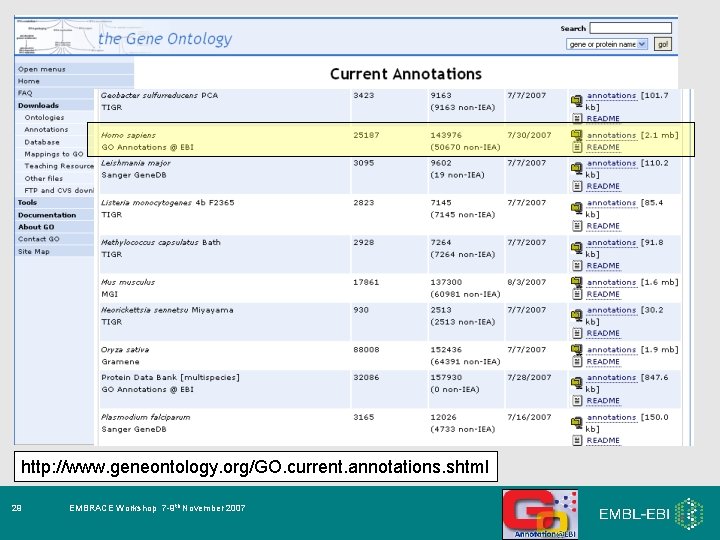This screenshot has width=720, height=540.
Task: Click the Homo sapiens README link
Action: point(603,147)
